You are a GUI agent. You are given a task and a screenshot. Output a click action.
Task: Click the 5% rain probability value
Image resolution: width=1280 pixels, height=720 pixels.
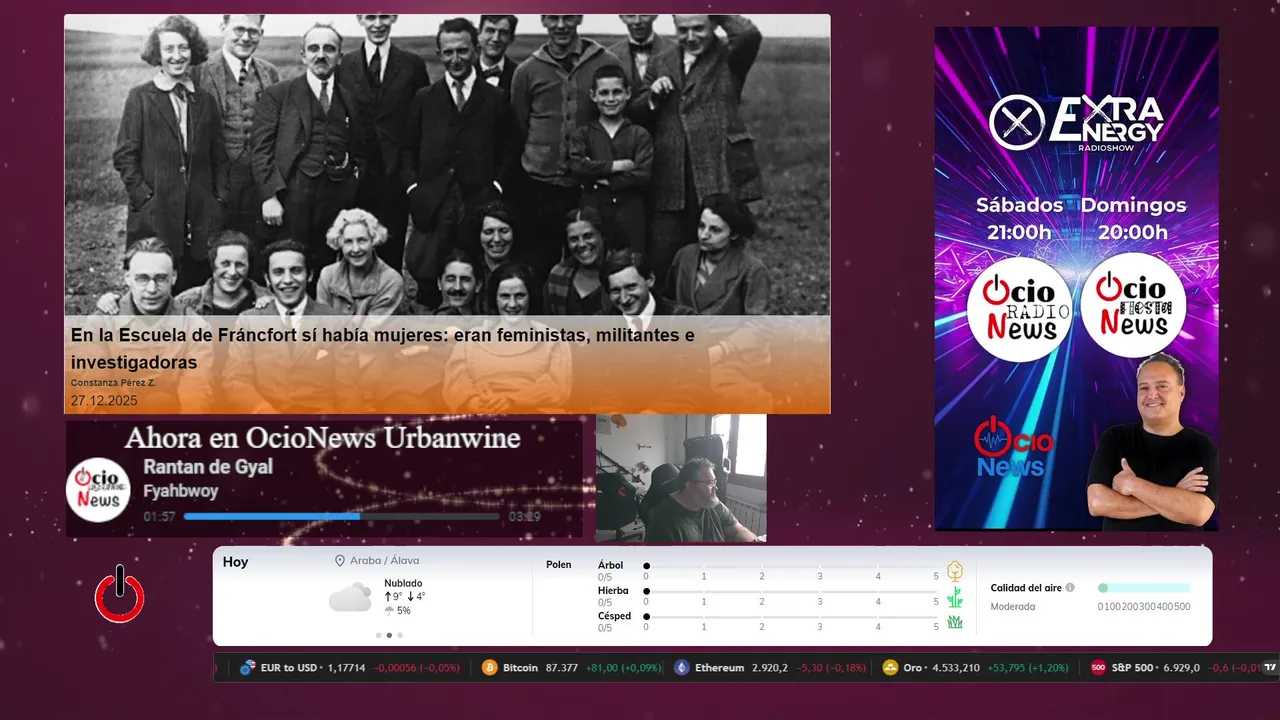404,611
